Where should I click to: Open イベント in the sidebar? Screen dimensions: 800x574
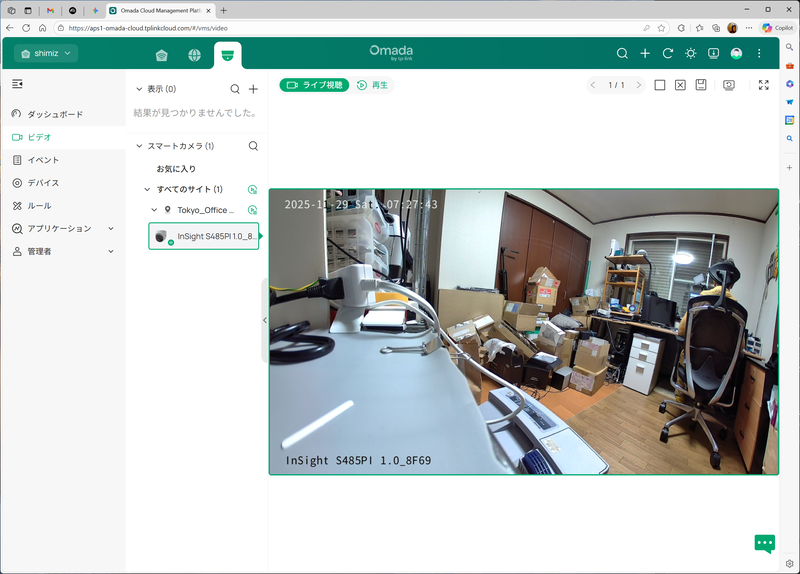[63, 160]
